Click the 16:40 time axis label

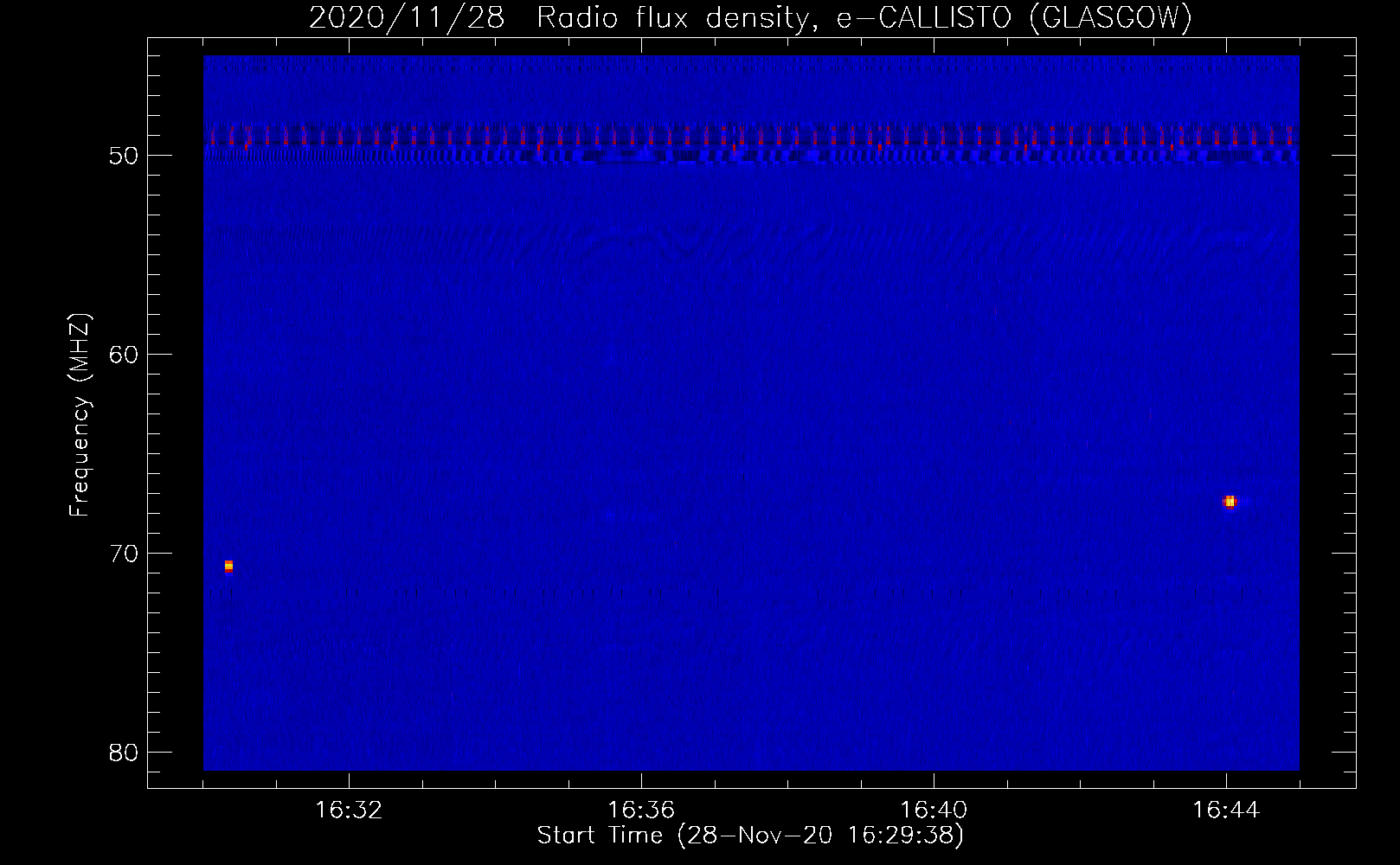pyautogui.click(x=934, y=811)
